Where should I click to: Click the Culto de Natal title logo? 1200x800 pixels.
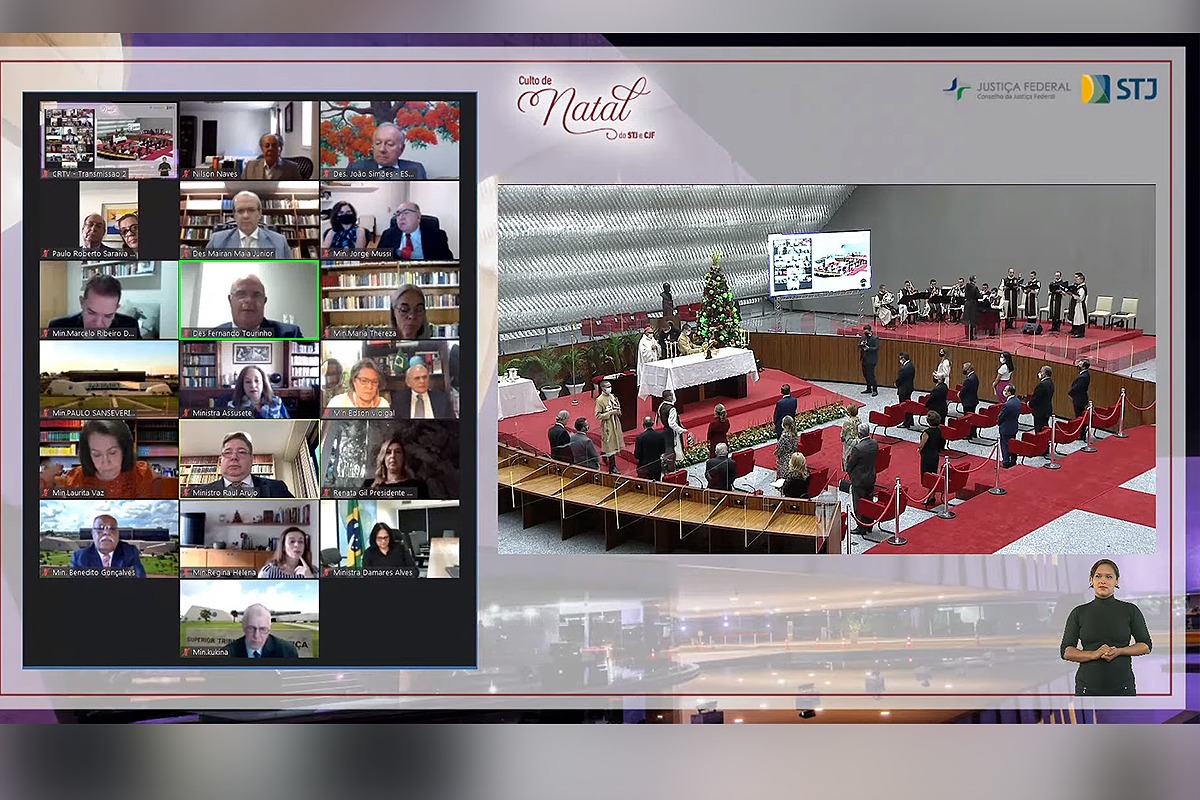pyautogui.click(x=582, y=106)
